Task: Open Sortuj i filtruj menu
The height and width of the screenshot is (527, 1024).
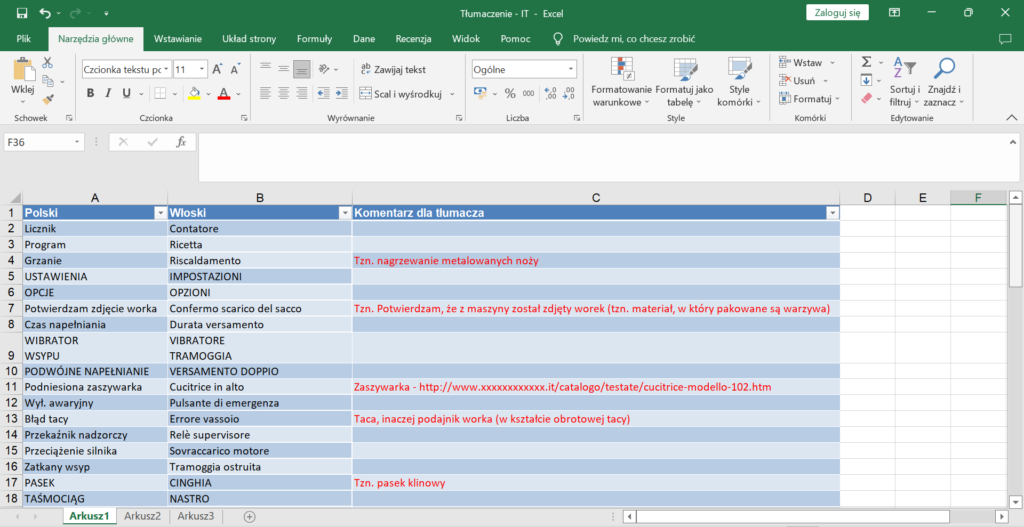Action: pyautogui.click(x=905, y=82)
